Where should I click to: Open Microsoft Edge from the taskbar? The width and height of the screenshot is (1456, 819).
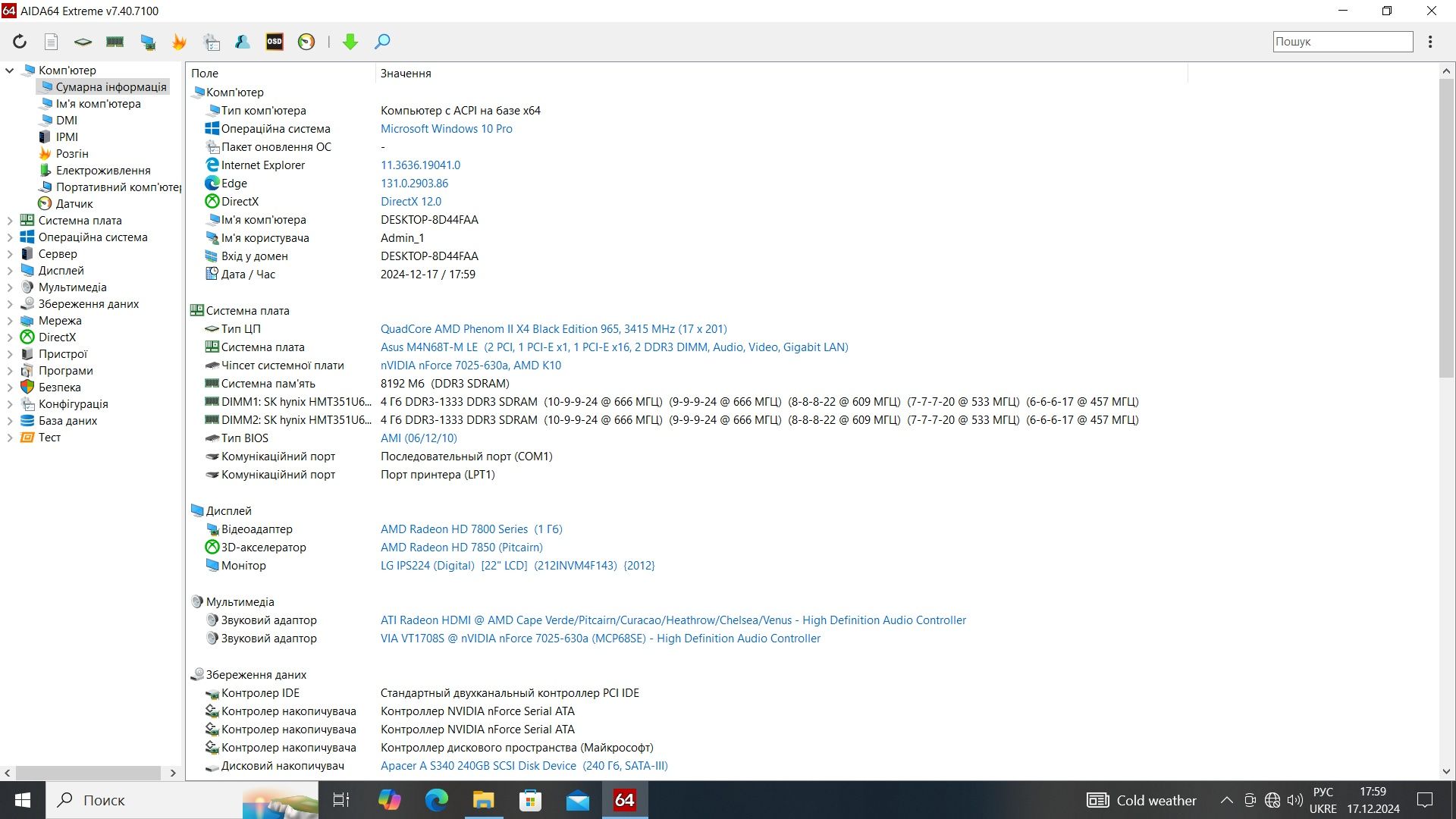click(436, 800)
